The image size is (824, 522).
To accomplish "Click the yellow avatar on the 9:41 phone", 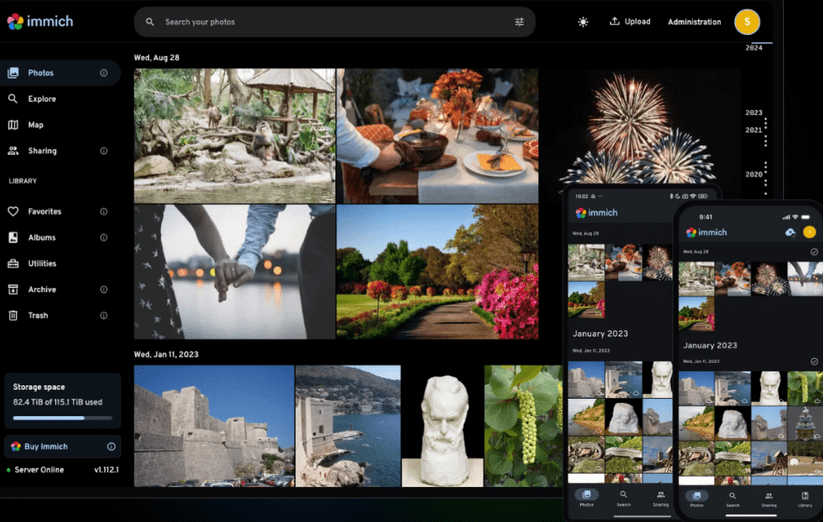I will (809, 232).
